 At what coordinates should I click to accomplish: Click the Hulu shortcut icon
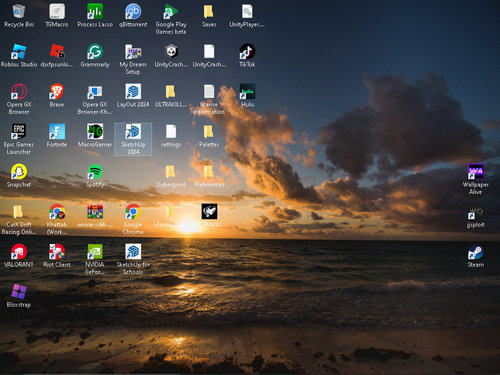click(x=247, y=92)
